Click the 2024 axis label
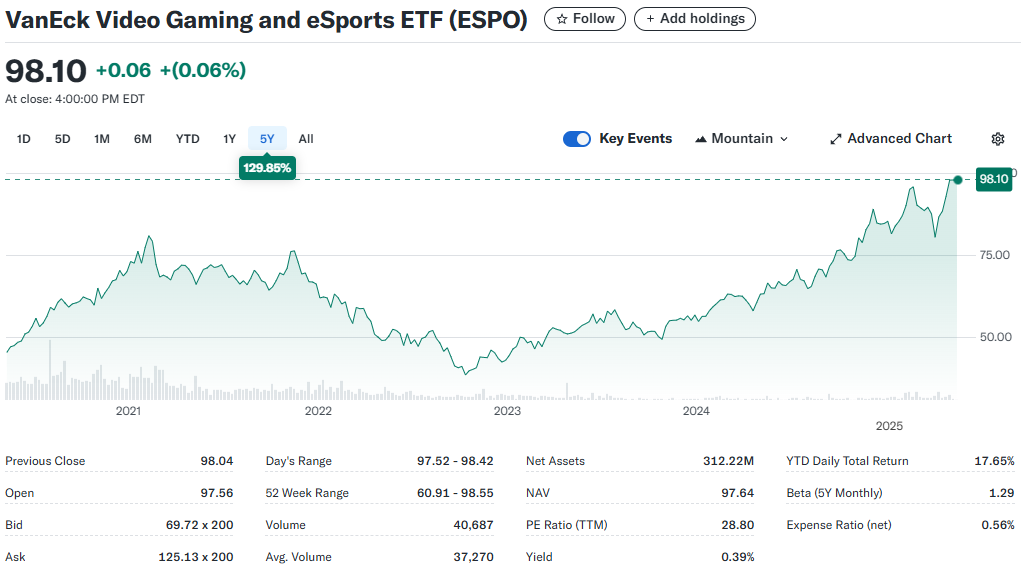Image resolution: width=1036 pixels, height=569 pixels. coord(696,411)
